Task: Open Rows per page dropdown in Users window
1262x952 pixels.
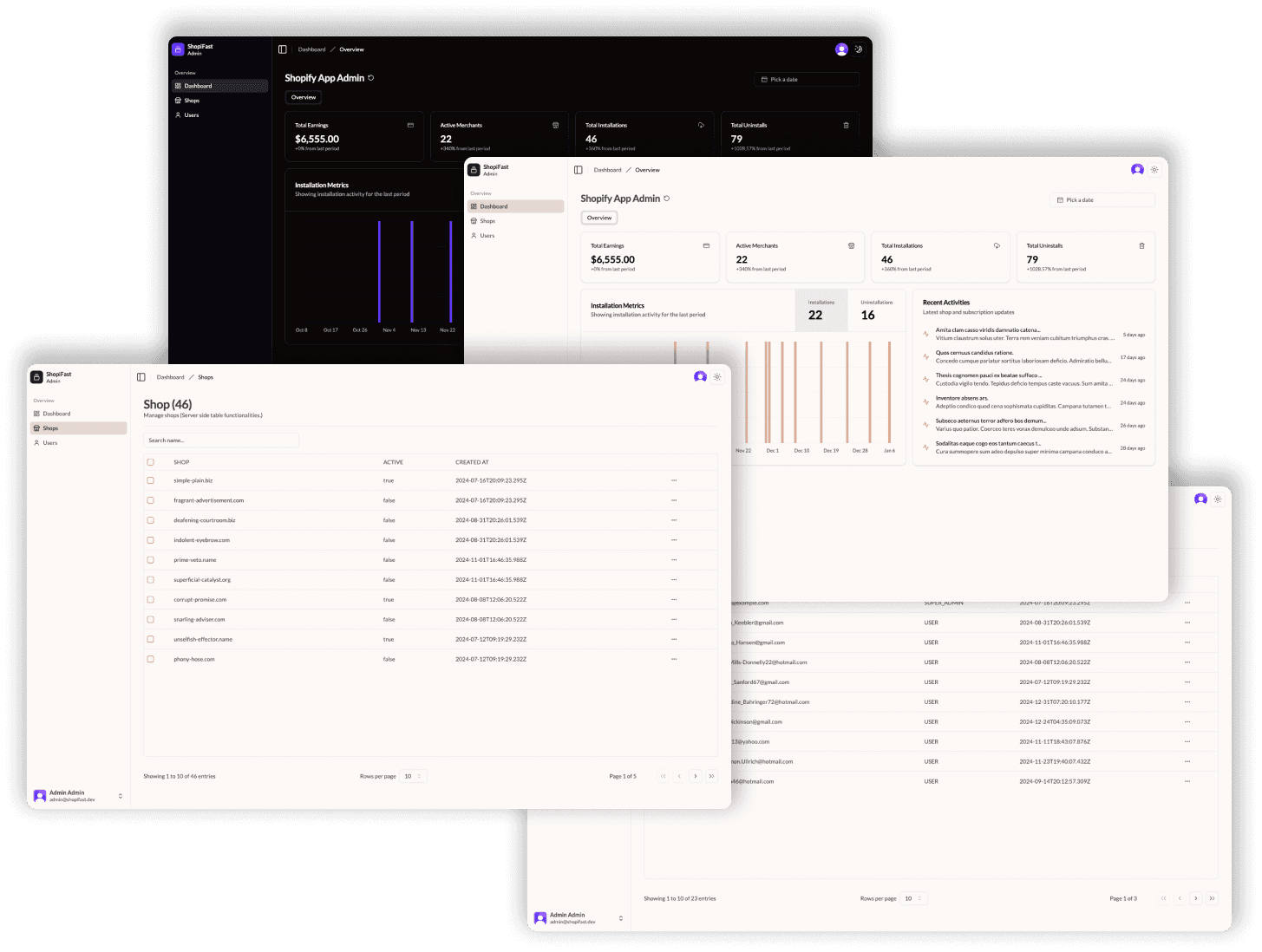Action: (x=913, y=898)
